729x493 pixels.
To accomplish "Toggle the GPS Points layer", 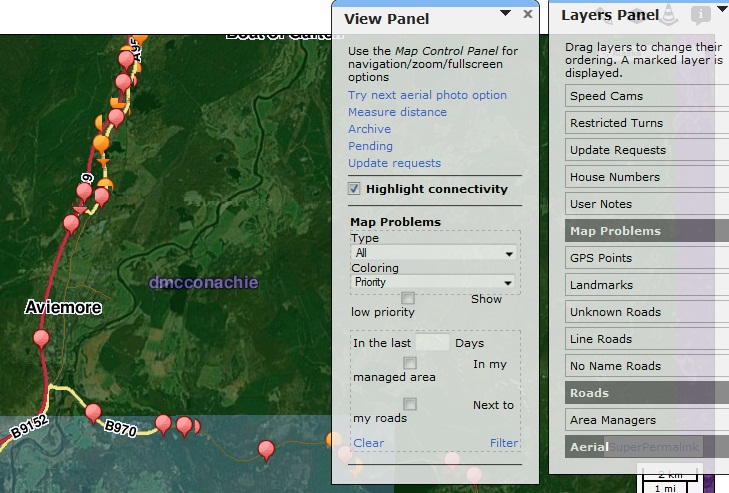I will click(x=647, y=258).
